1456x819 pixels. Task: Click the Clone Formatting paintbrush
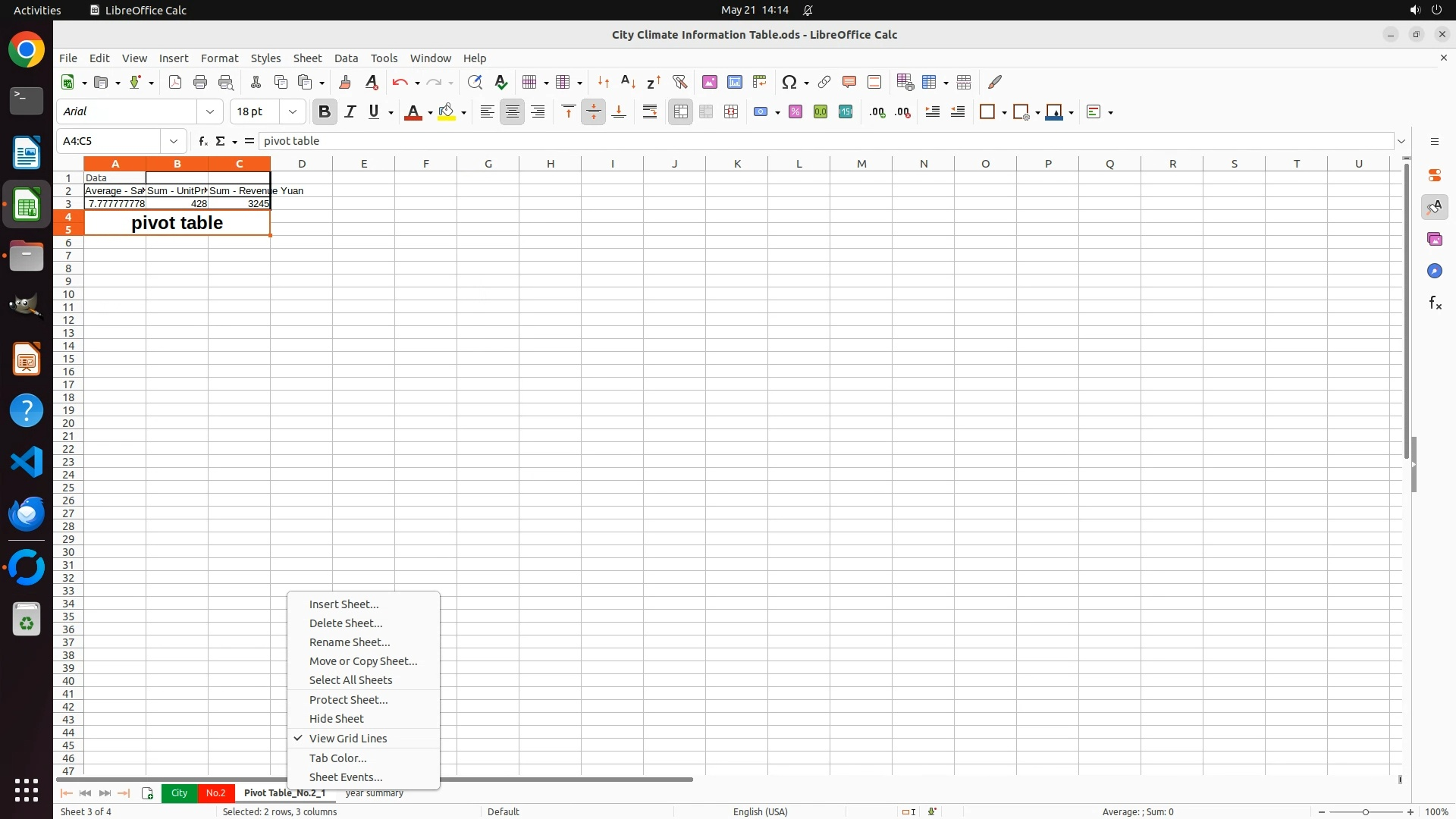345,82
